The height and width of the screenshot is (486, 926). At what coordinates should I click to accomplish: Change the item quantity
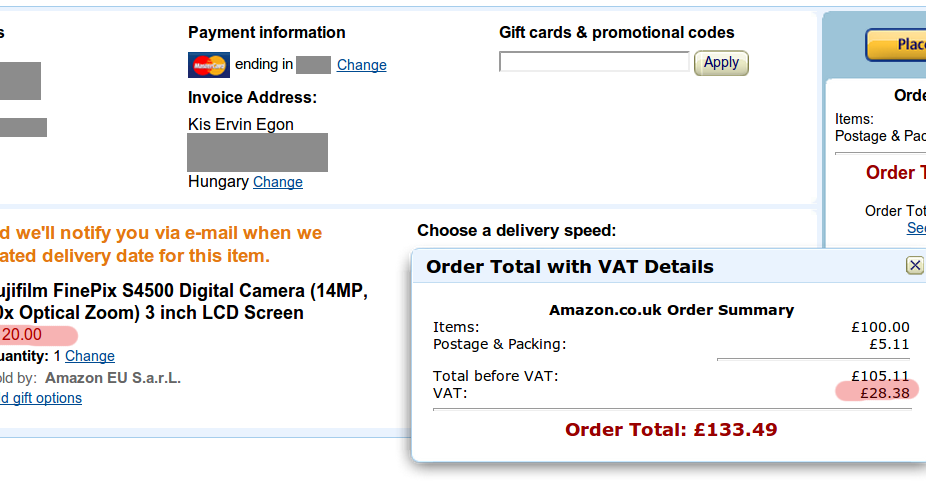click(x=90, y=356)
